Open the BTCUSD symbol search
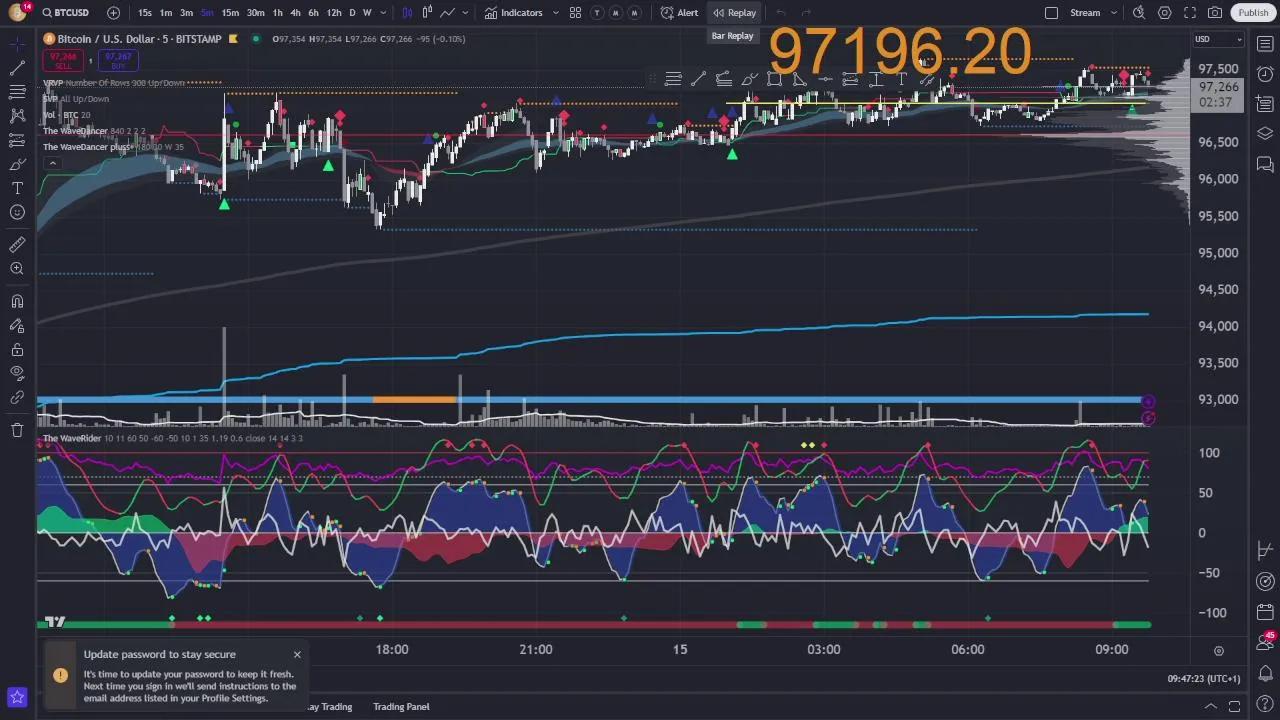The height and width of the screenshot is (720, 1280). [66, 13]
